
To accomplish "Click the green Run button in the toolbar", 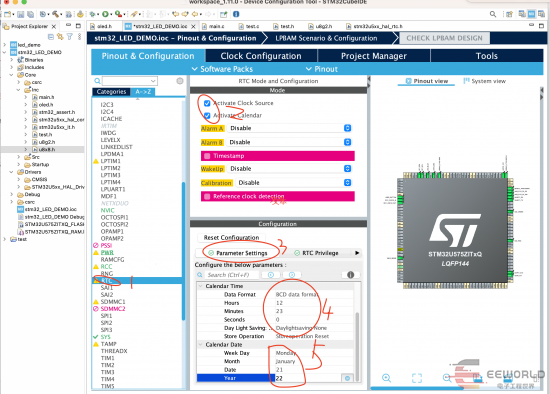I will pos(105,14).
